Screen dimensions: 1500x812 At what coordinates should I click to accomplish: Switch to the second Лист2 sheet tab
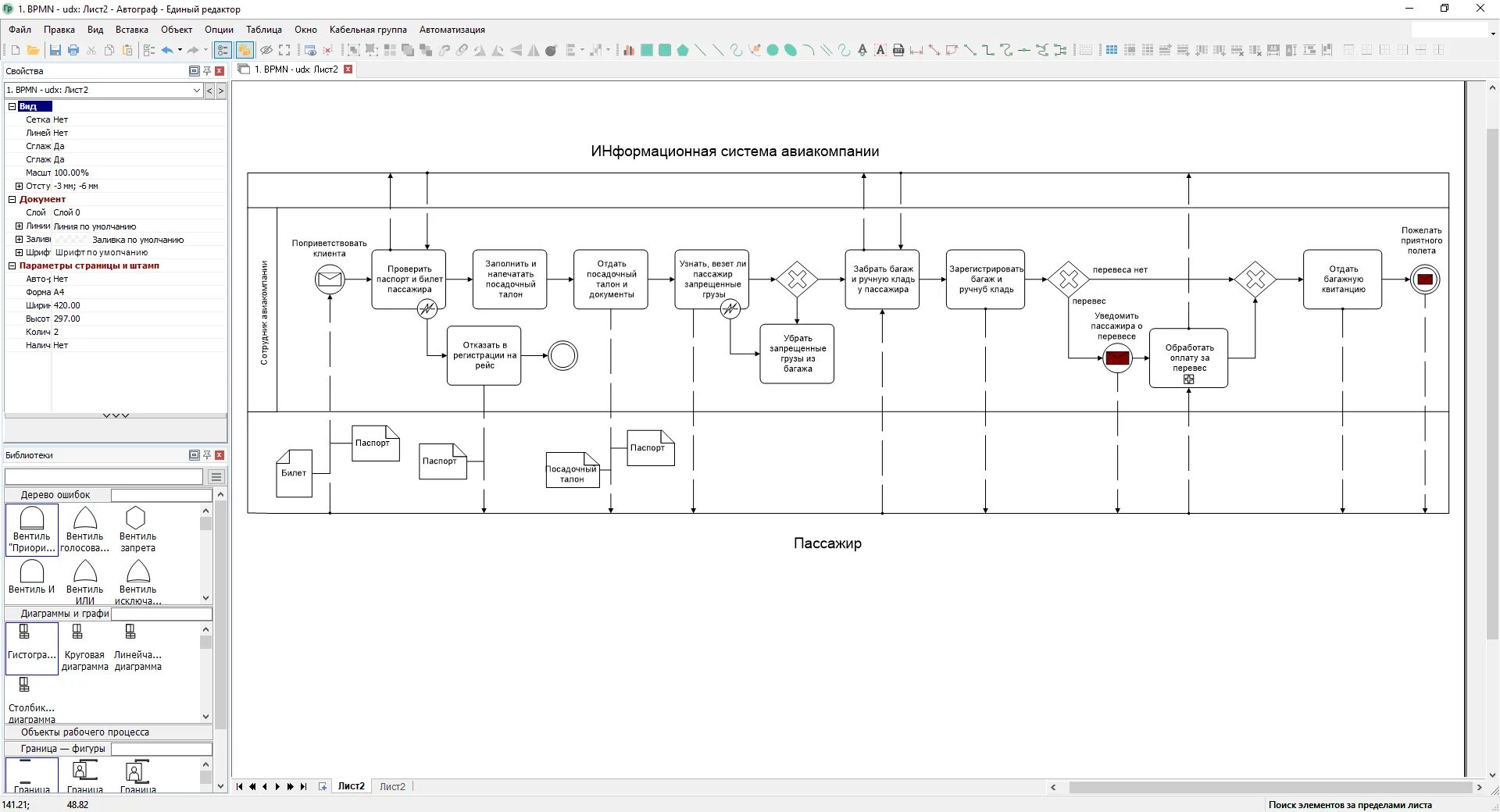[392, 786]
